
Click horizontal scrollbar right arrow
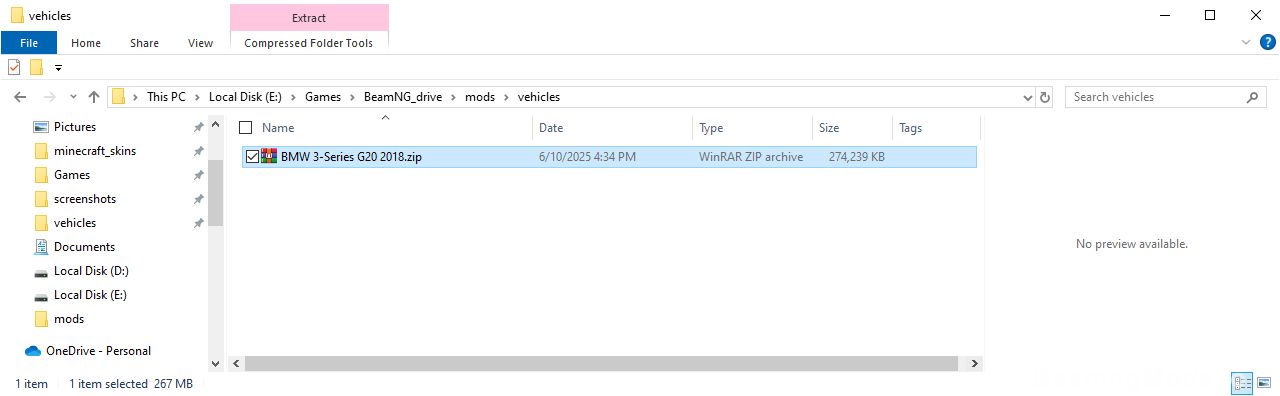976,364
